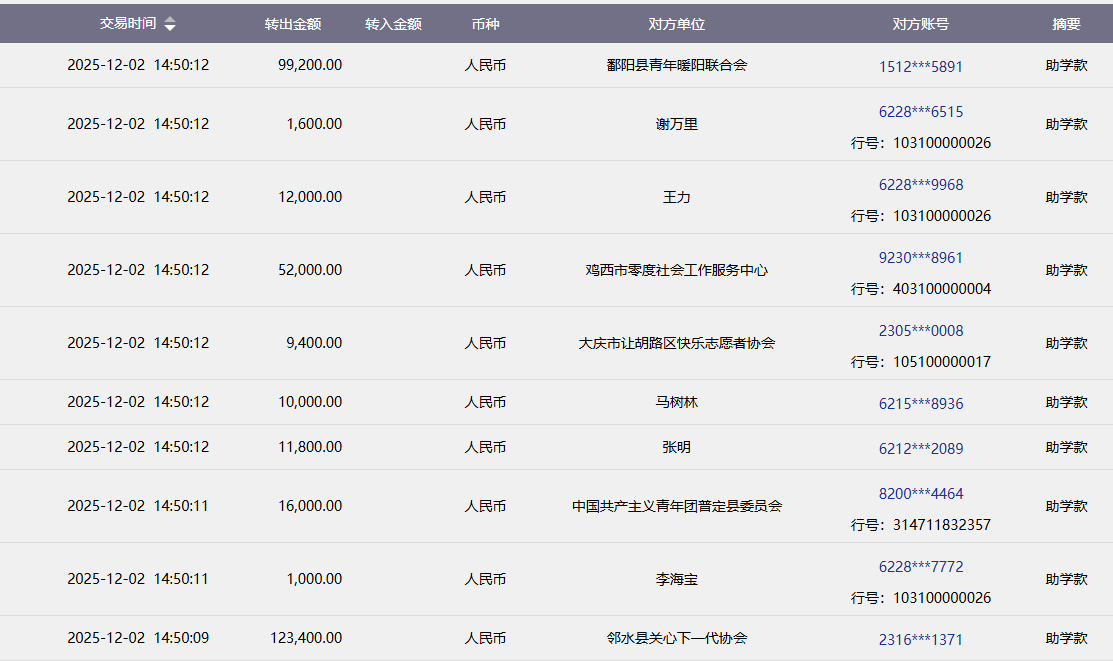The height and width of the screenshot is (661, 1113).
Task: Select the 鄱阳县青年暖阳联合会 payee name
Action: click(x=677, y=65)
